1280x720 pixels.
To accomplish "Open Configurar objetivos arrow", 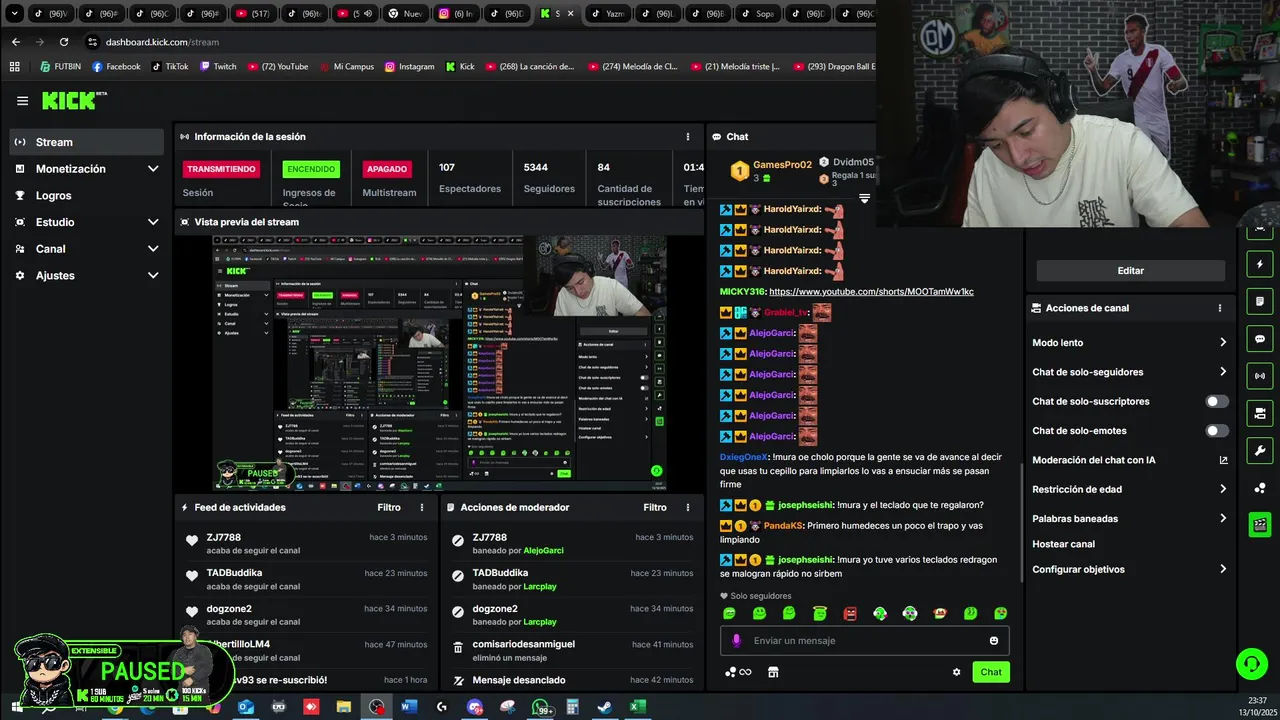I will point(1222,569).
